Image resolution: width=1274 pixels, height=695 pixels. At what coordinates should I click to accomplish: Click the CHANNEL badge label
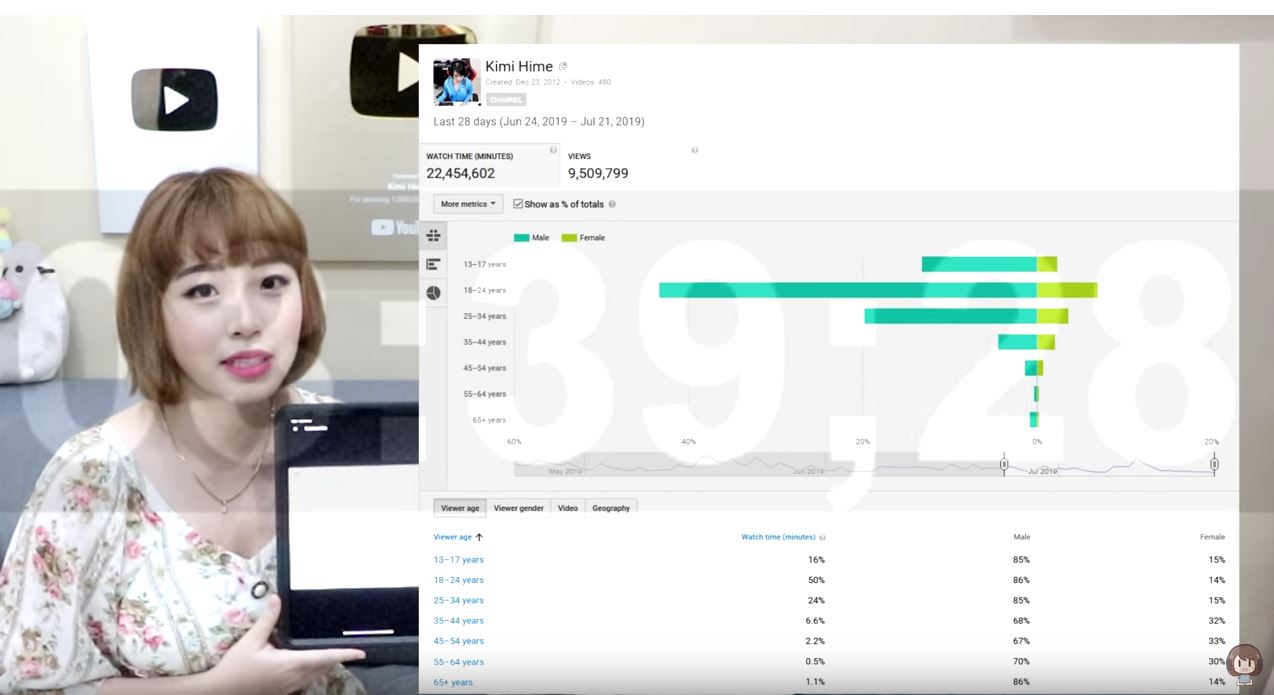point(505,100)
